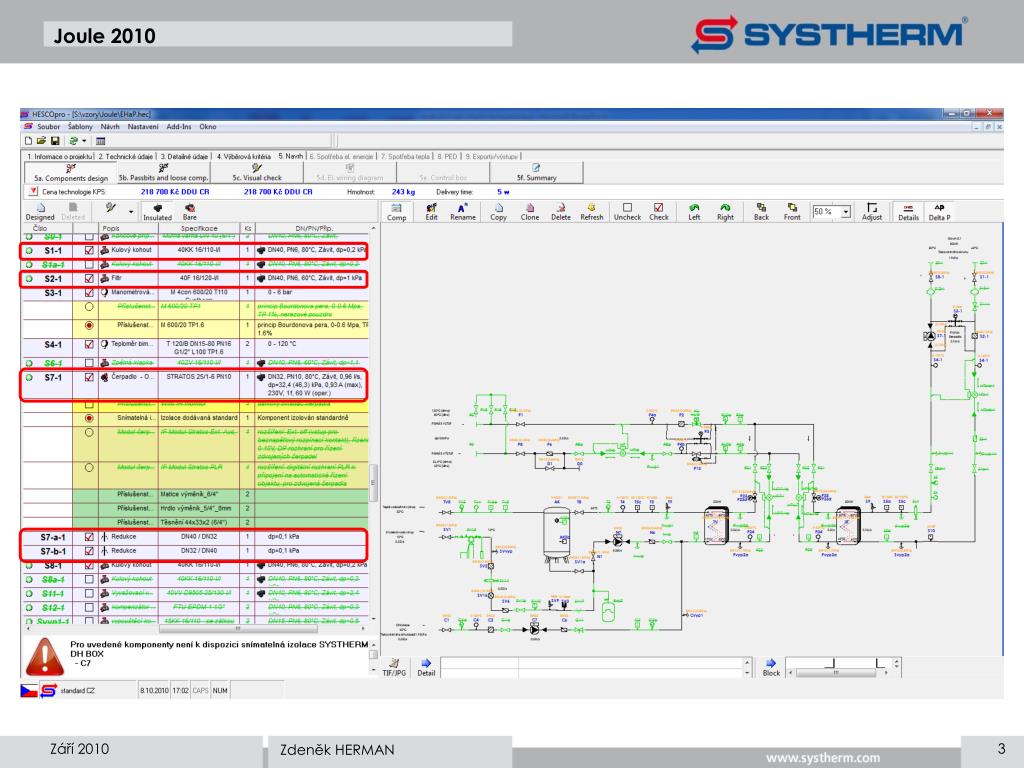This screenshot has width=1024, height=768.
Task: Switch to tab 2. Technické údaje
Action: tap(126, 157)
